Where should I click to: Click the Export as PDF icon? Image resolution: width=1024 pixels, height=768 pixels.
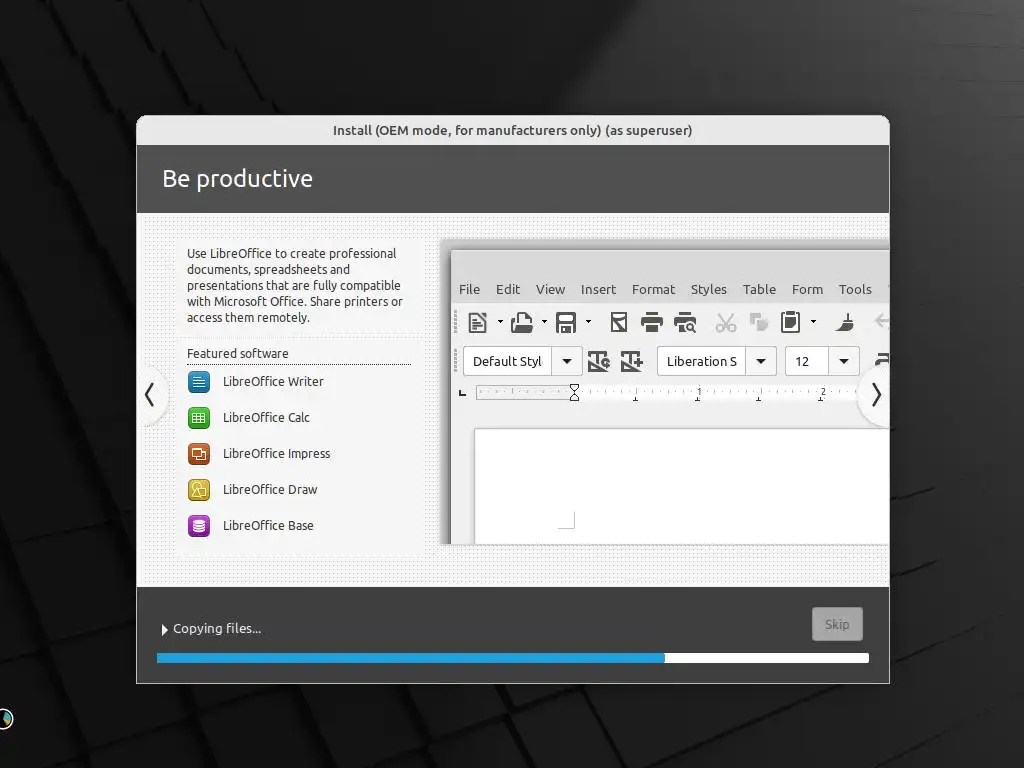618,322
